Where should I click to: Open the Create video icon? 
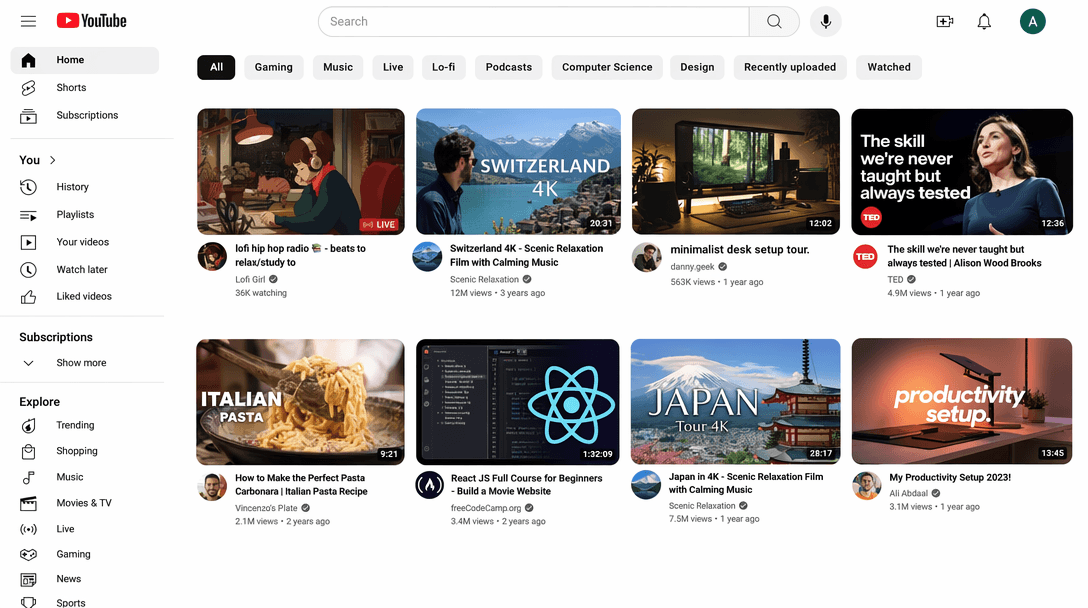click(944, 21)
